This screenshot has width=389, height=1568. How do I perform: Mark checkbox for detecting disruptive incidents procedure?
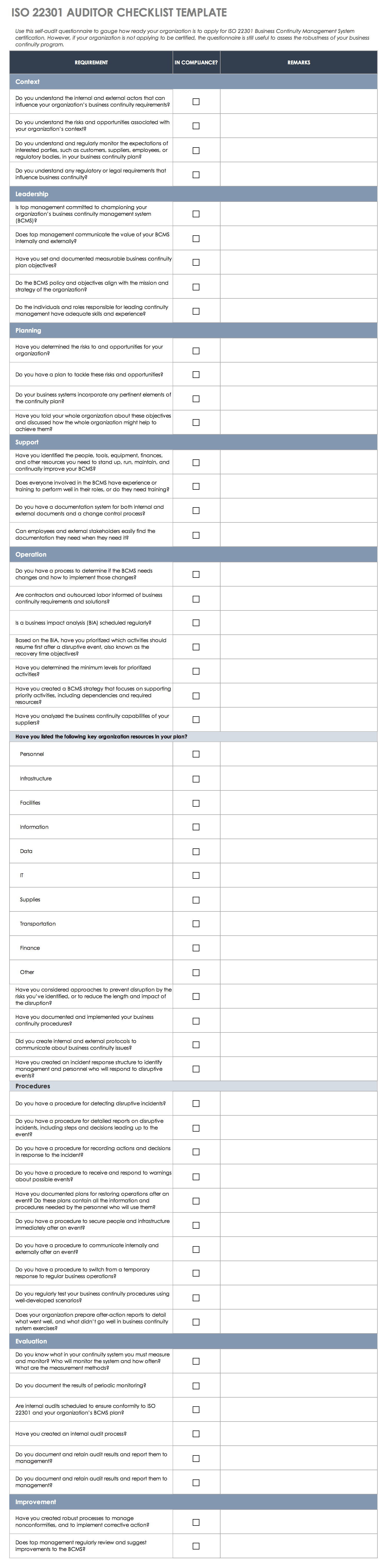pos(196,1104)
